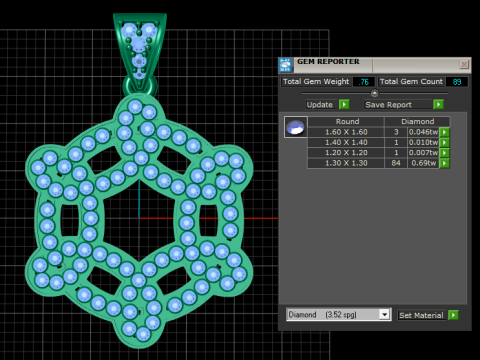Open the Diamond material dropdown
480x360 pixels.
384,314
